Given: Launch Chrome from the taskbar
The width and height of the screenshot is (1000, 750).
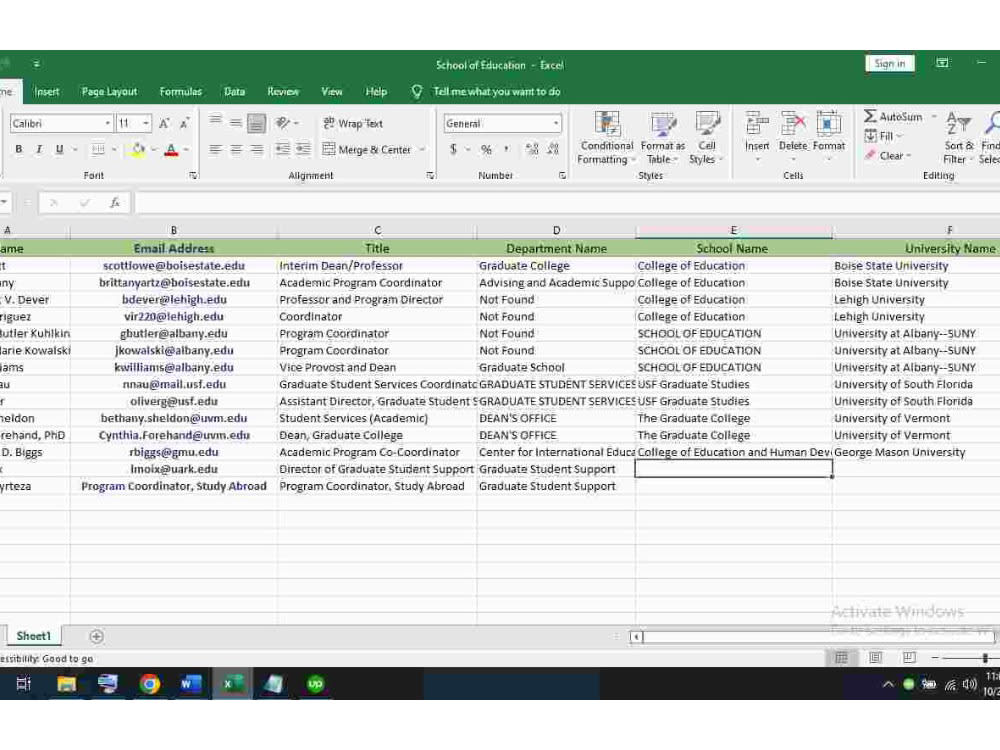Looking at the screenshot, I should click(x=150, y=684).
